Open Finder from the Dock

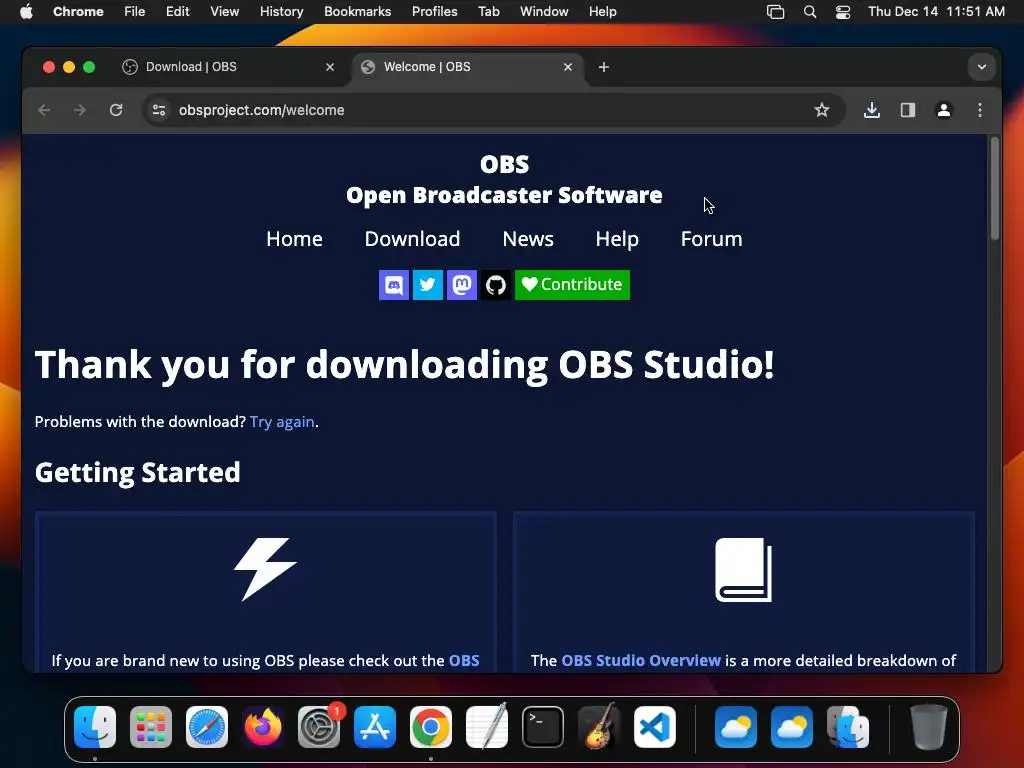click(x=95, y=727)
